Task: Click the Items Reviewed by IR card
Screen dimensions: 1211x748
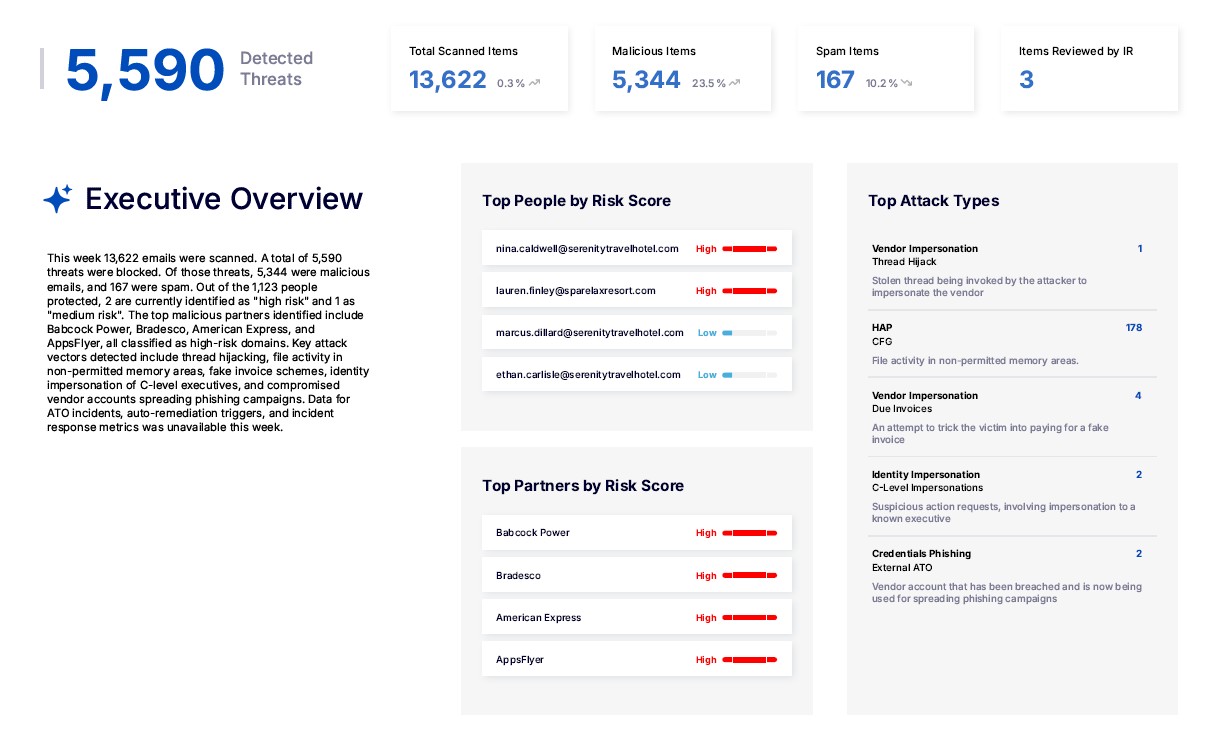Action: [1088, 68]
